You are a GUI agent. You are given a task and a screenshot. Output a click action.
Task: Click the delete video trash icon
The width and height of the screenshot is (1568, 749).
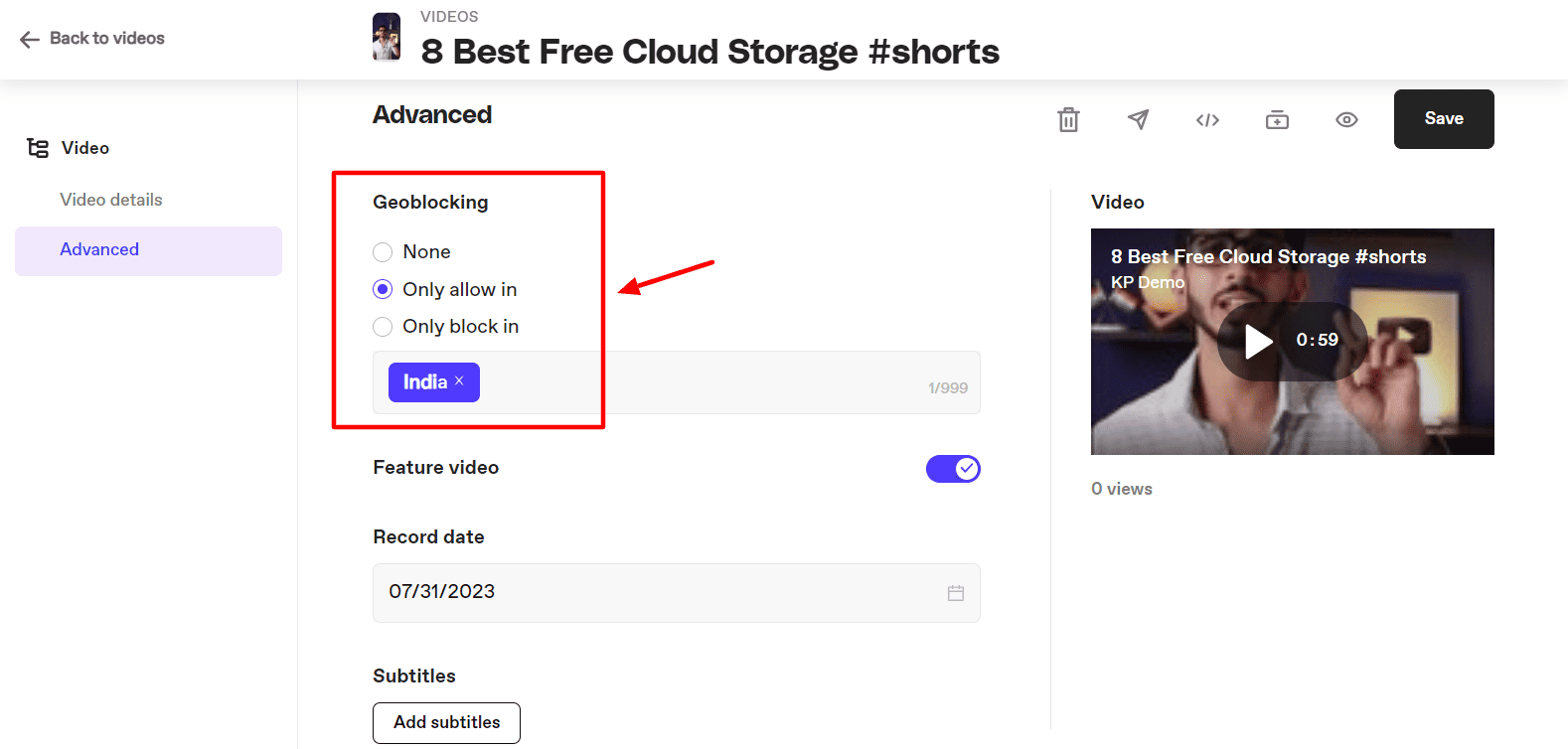[x=1068, y=119]
